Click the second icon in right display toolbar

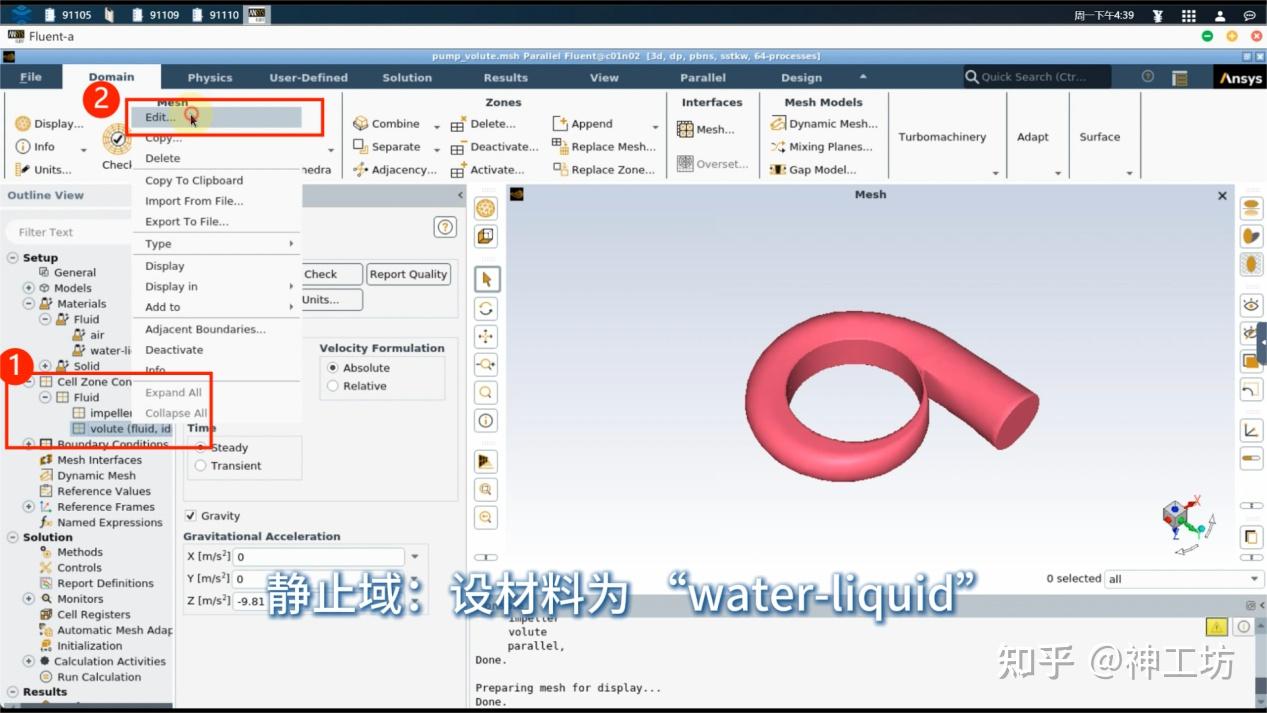tap(1251, 236)
